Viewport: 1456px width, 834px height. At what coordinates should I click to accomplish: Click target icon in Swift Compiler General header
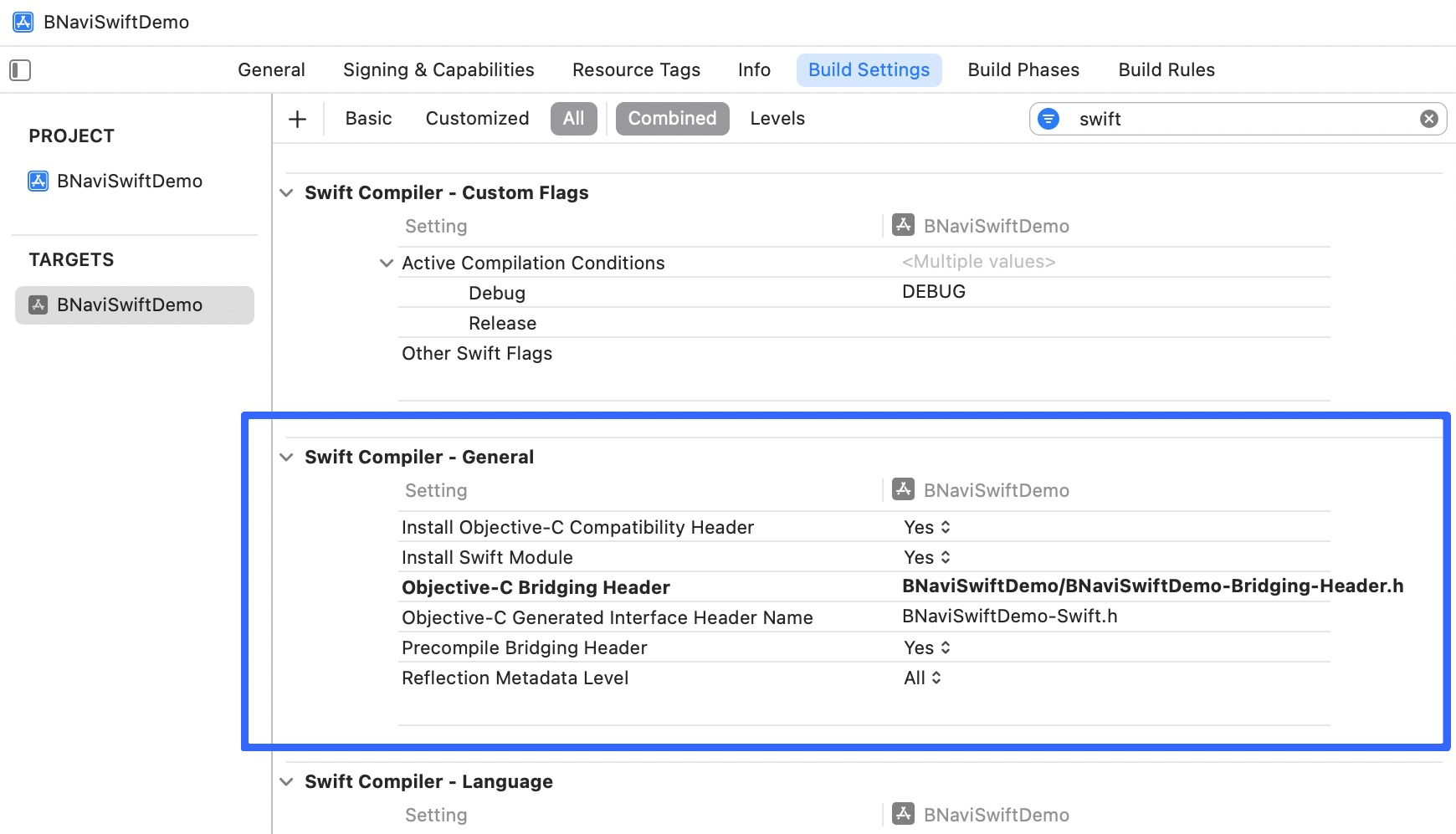903,489
